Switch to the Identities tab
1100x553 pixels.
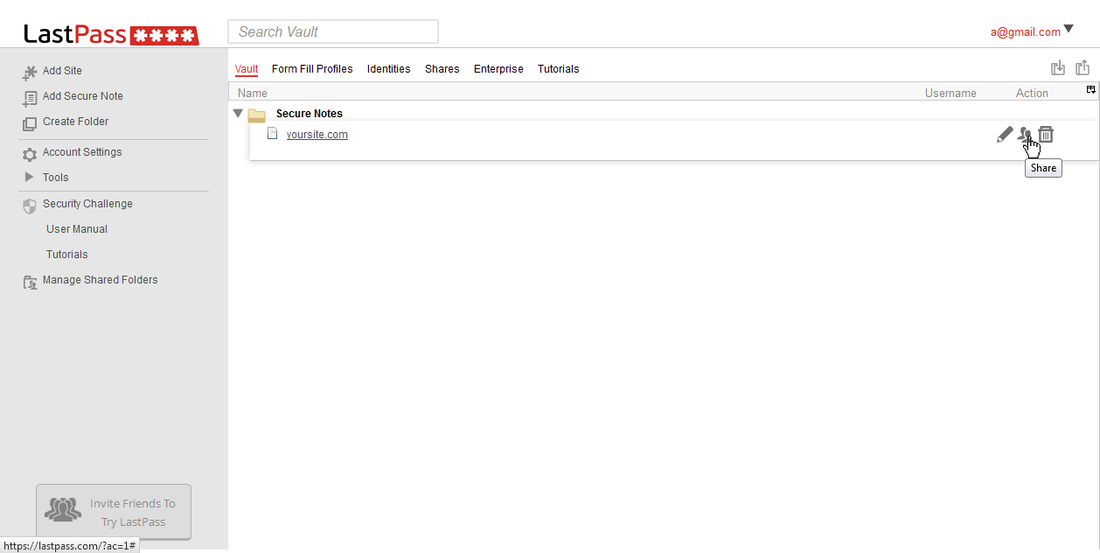tap(389, 69)
